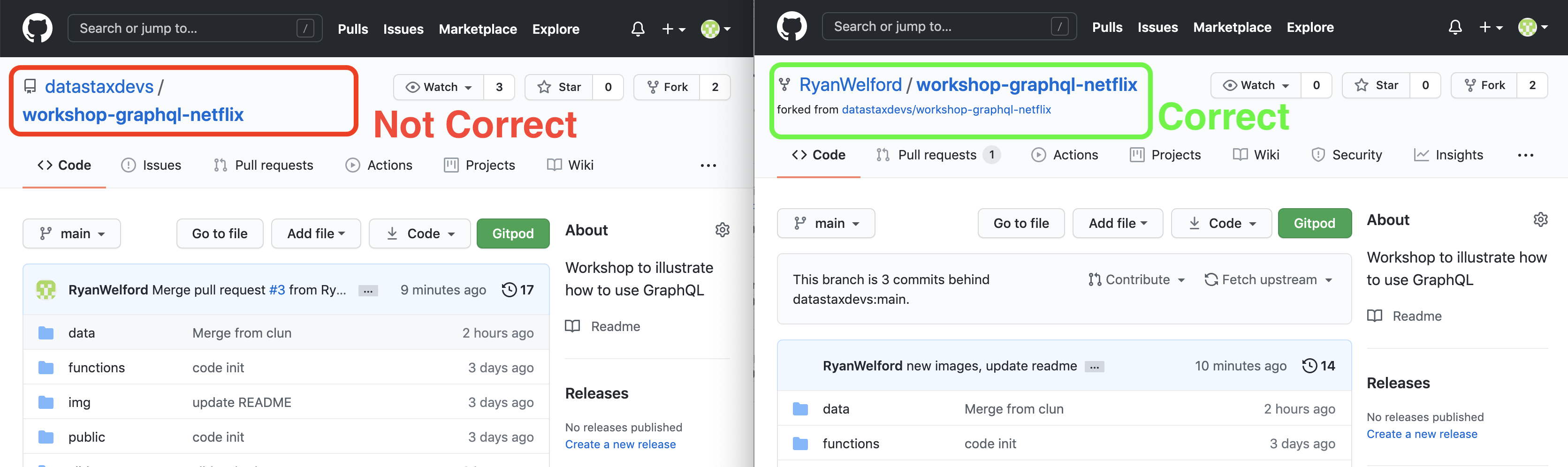Expand Contribute dropdown in fork
1568x467 pixels.
pos(1136,280)
